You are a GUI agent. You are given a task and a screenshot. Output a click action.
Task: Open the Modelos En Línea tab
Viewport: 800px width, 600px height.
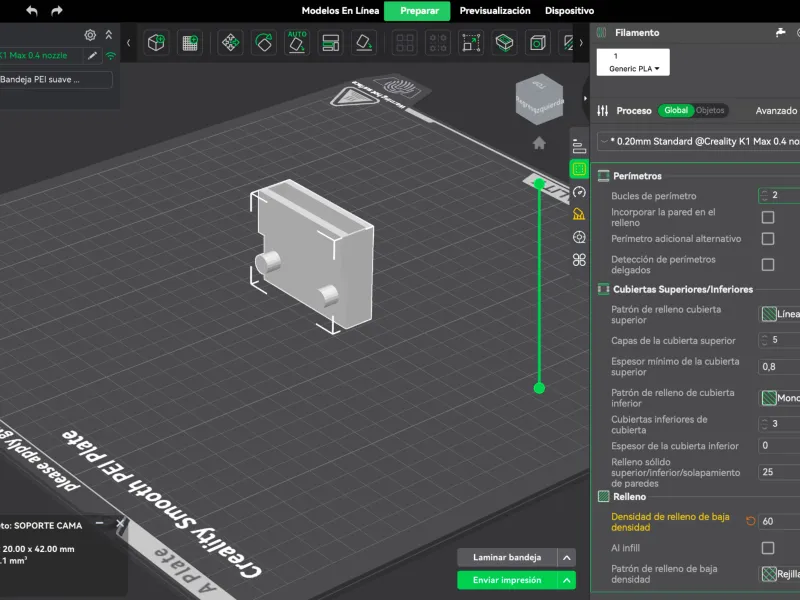340,11
